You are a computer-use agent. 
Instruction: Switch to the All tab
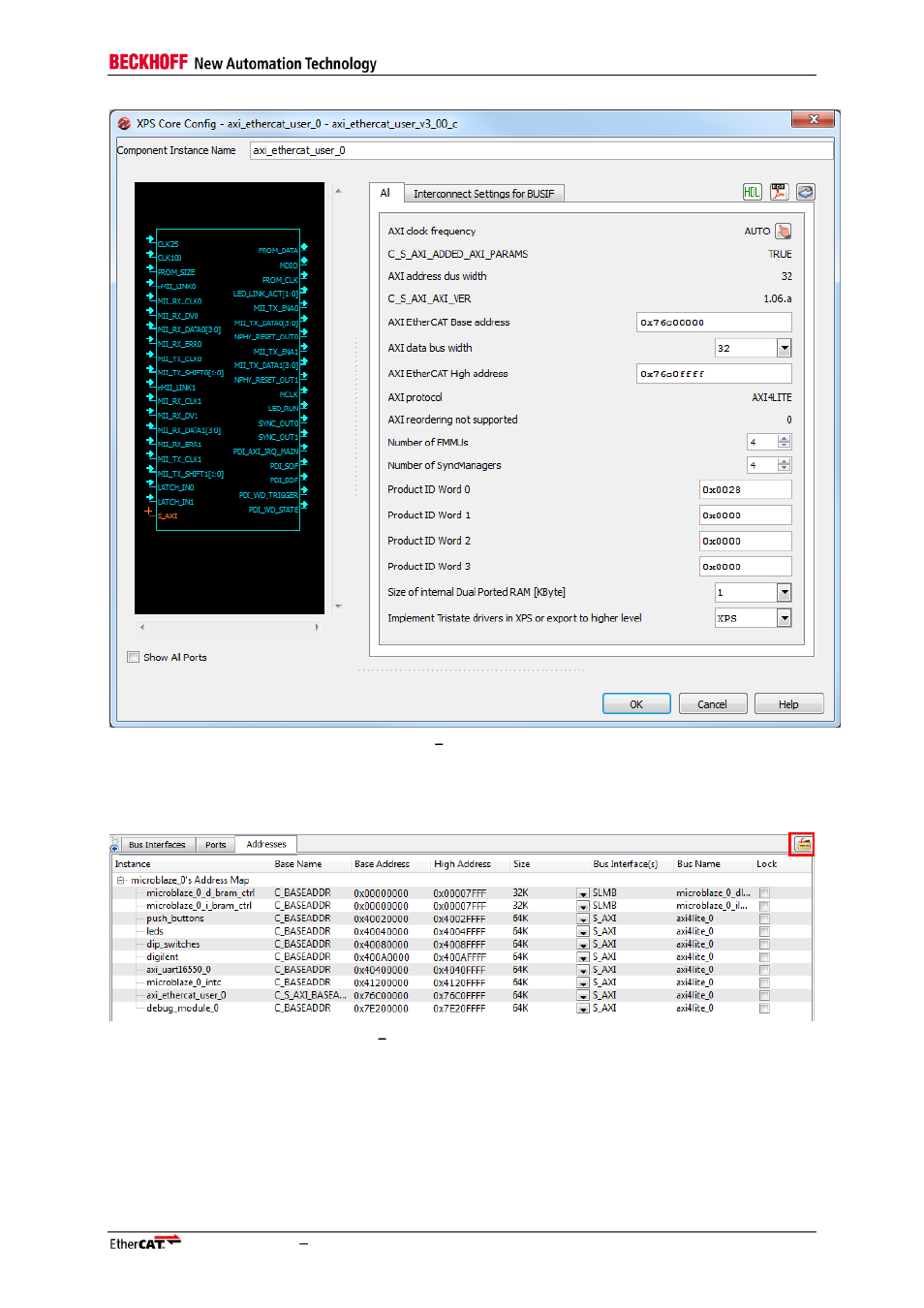click(385, 193)
